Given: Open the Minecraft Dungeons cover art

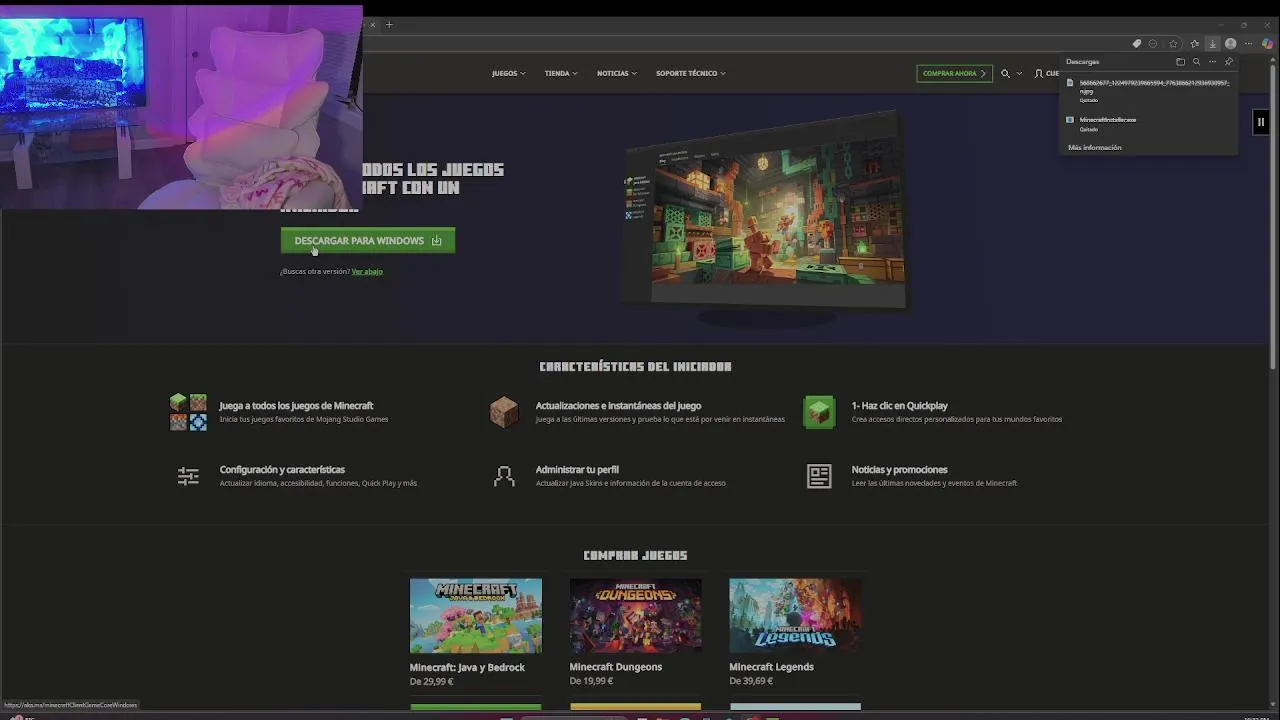Looking at the screenshot, I should pyautogui.click(x=635, y=616).
